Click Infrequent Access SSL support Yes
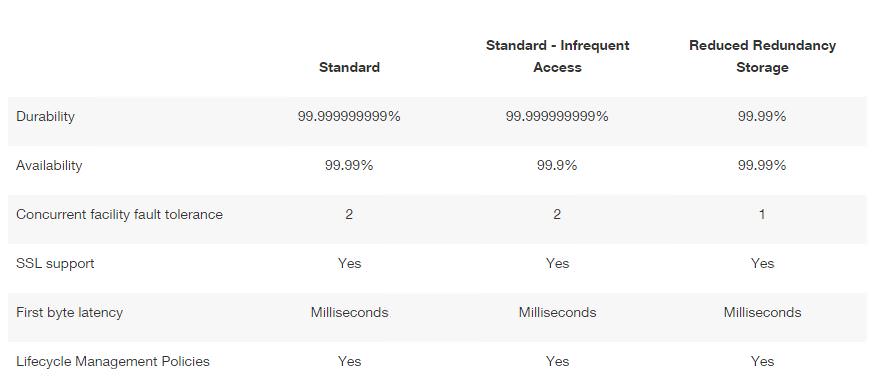 (x=557, y=264)
